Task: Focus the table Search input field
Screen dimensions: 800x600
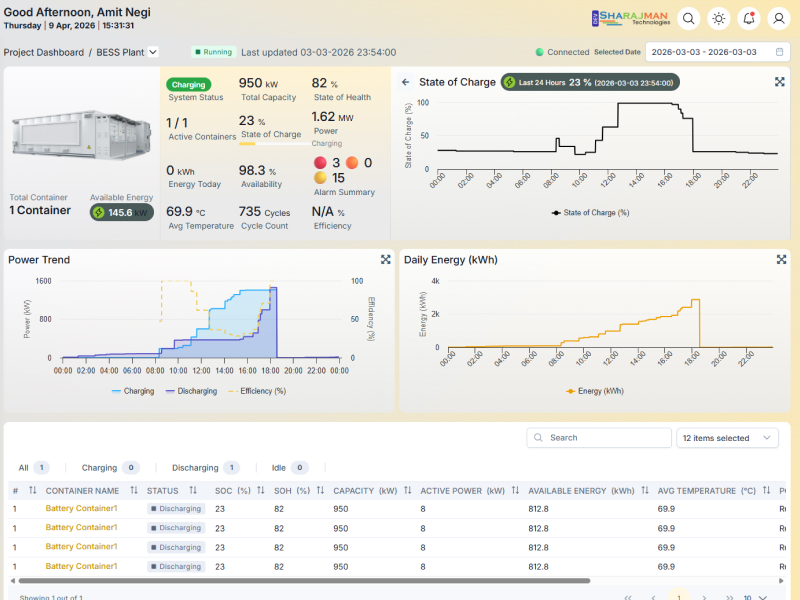Action: (599, 438)
